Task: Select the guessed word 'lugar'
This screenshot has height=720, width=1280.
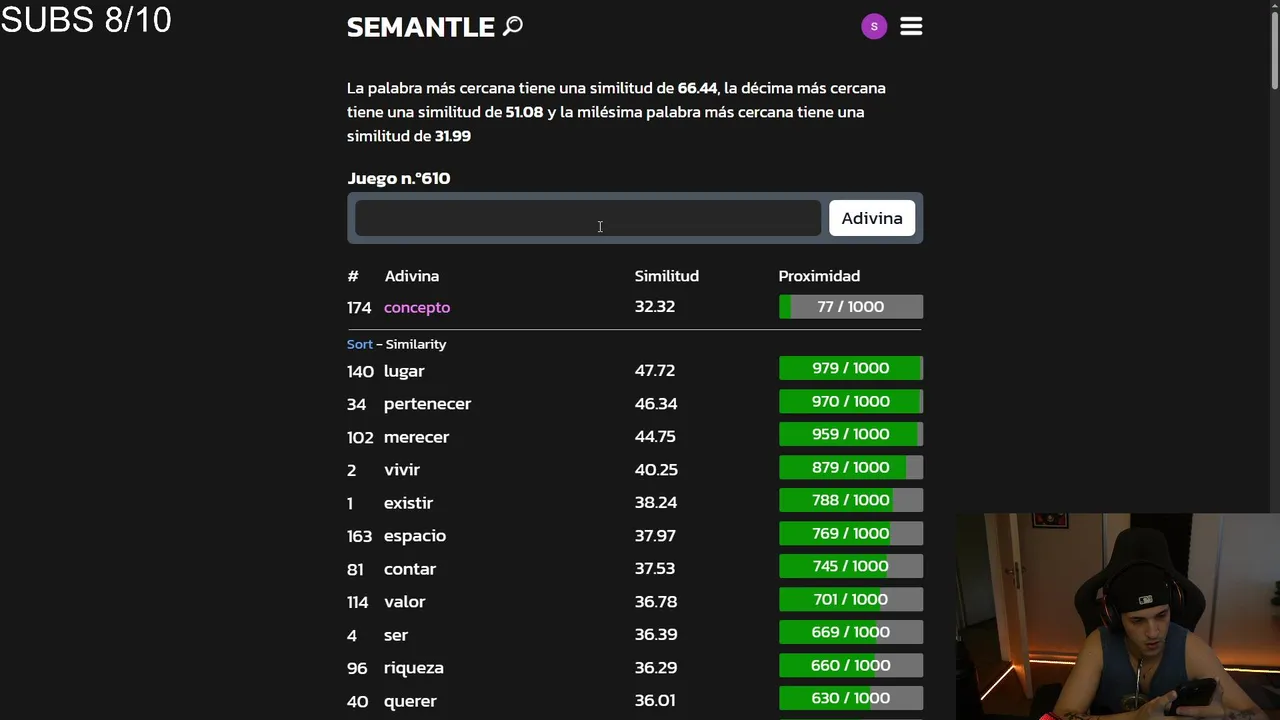Action: tap(404, 371)
